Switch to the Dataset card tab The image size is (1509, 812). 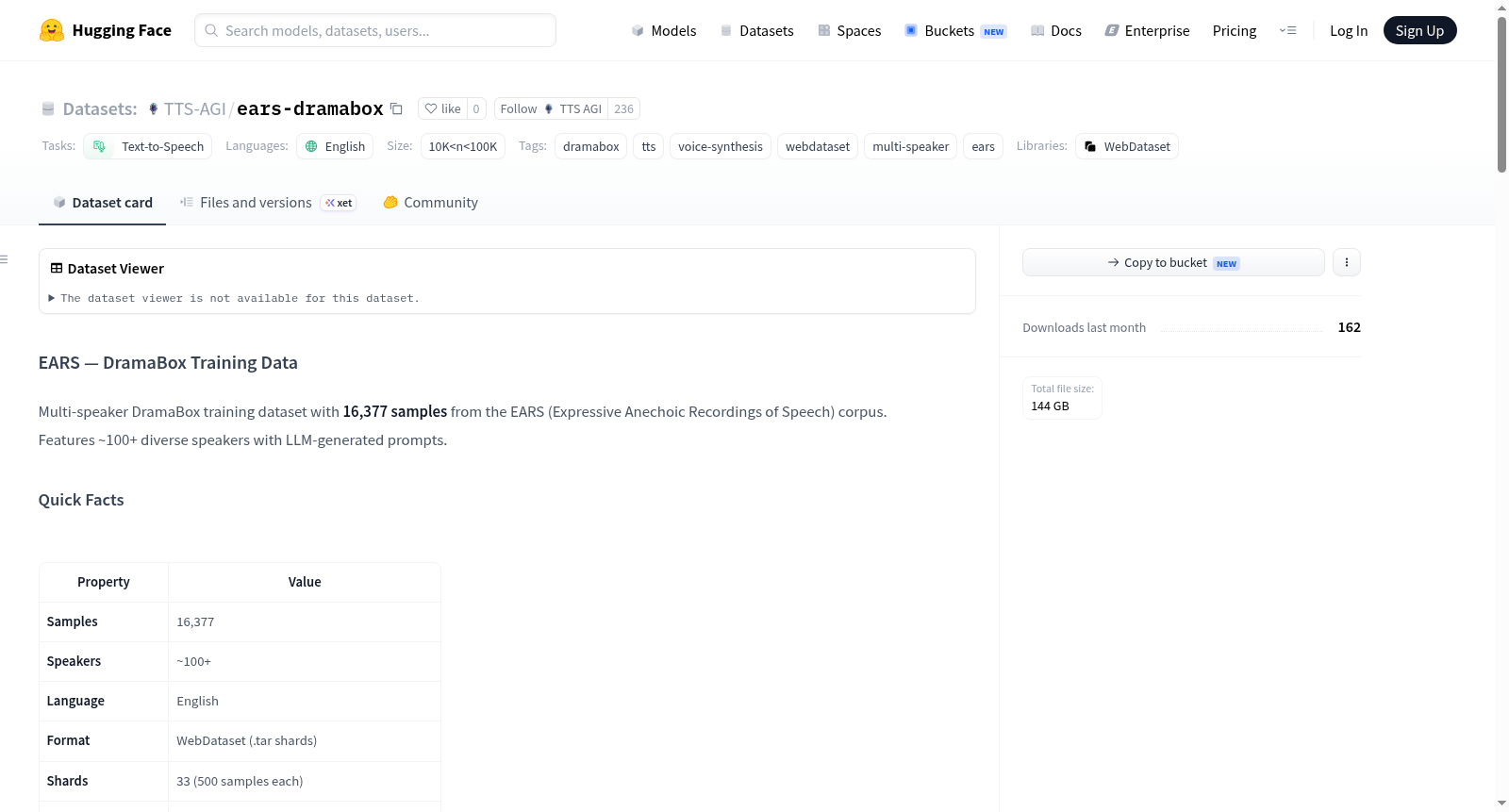click(x=103, y=203)
